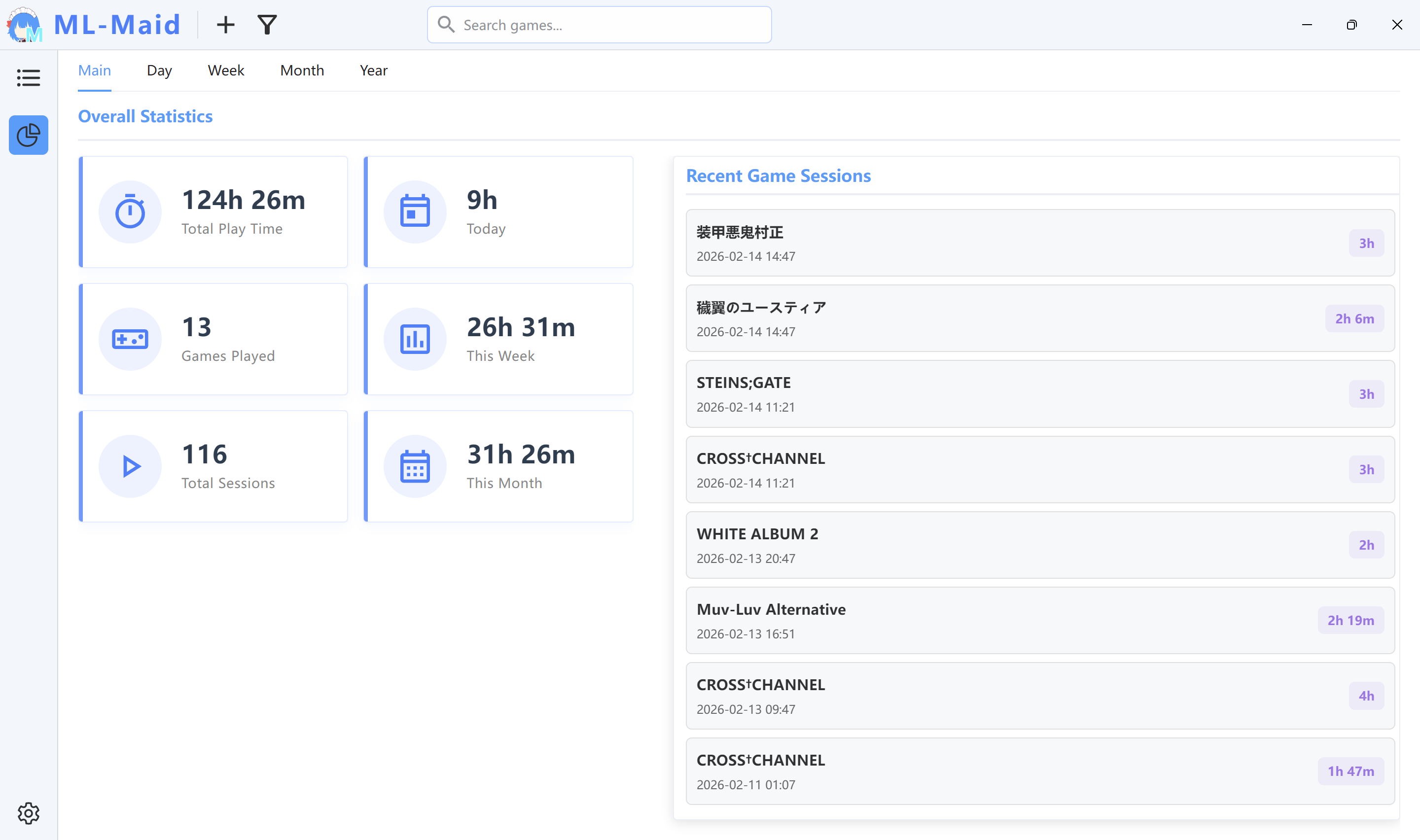Click the 2h 19m duration badge
The image size is (1420, 840).
[x=1350, y=620]
